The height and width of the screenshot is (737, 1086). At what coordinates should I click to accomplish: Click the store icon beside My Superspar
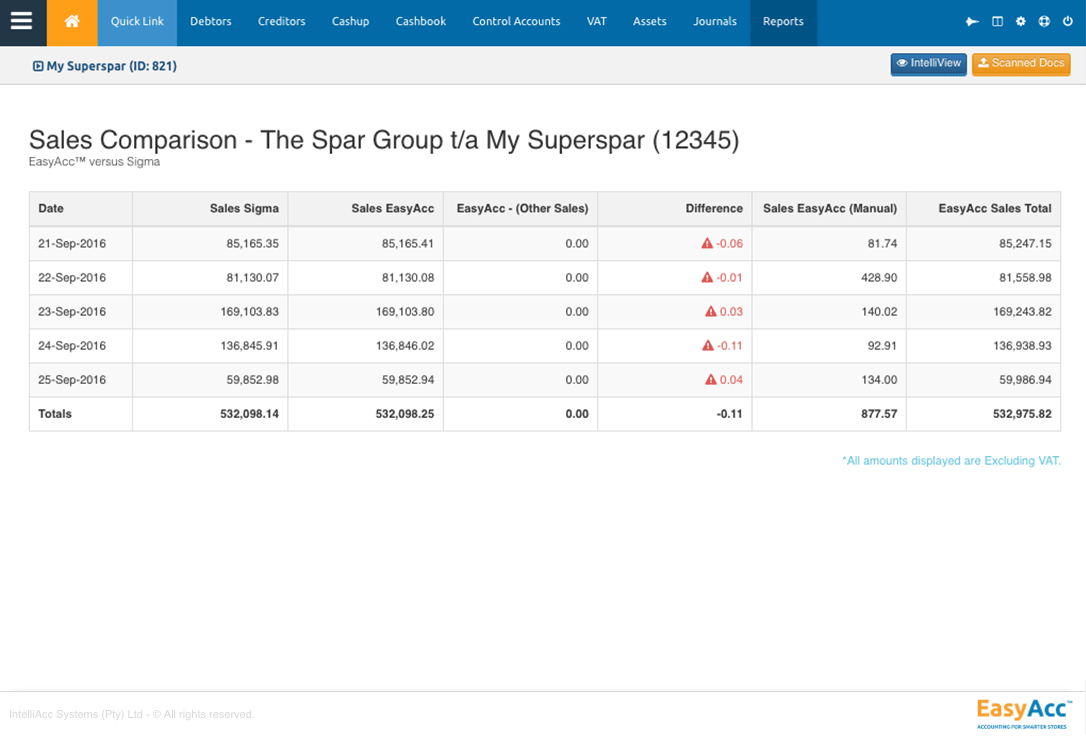pyautogui.click(x=38, y=66)
